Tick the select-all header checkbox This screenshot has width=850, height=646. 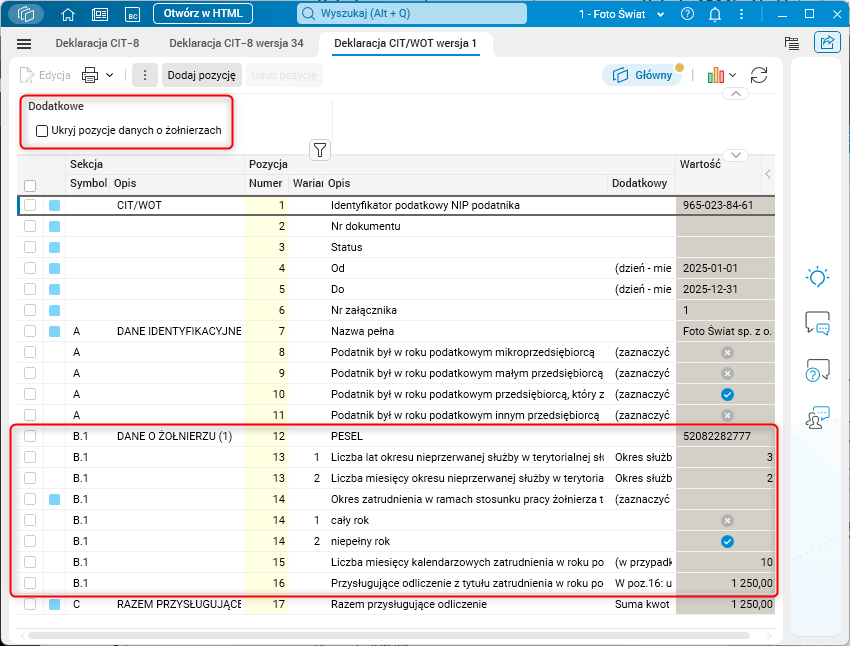click(x=30, y=186)
